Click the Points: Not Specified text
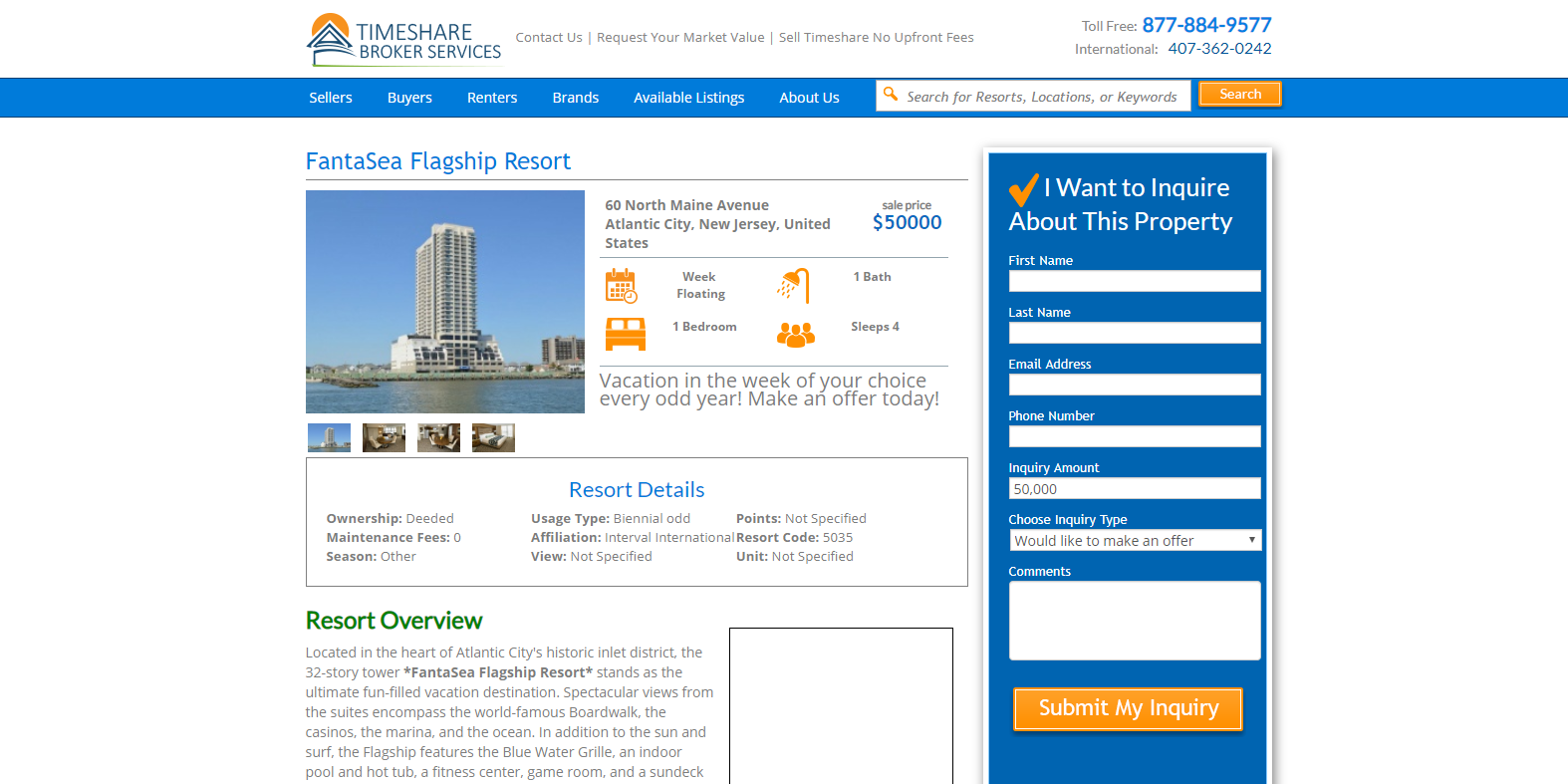This screenshot has height=784, width=1568. [801, 519]
